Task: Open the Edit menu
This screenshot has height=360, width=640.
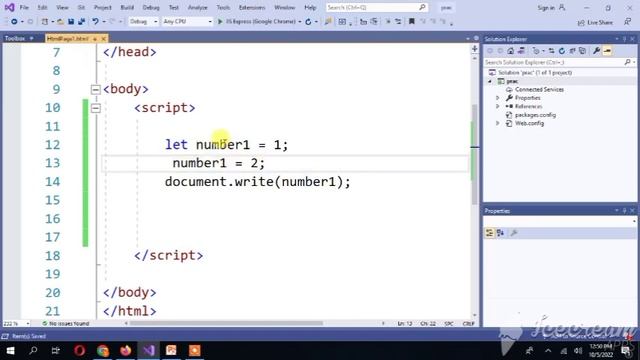Action: click(42, 7)
